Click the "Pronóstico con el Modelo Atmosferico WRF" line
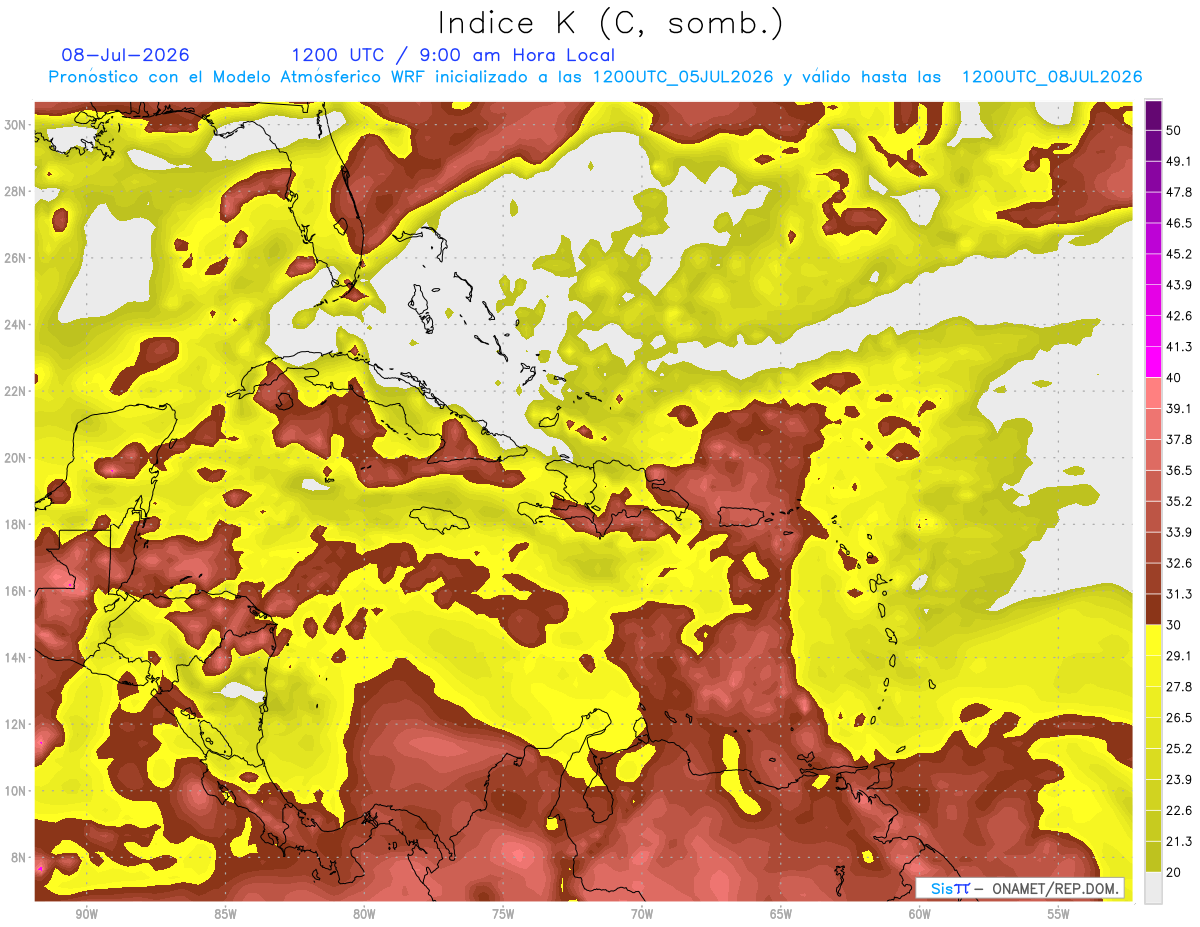The width and height of the screenshot is (1200, 927). pyautogui.click(x=595, y=77)
